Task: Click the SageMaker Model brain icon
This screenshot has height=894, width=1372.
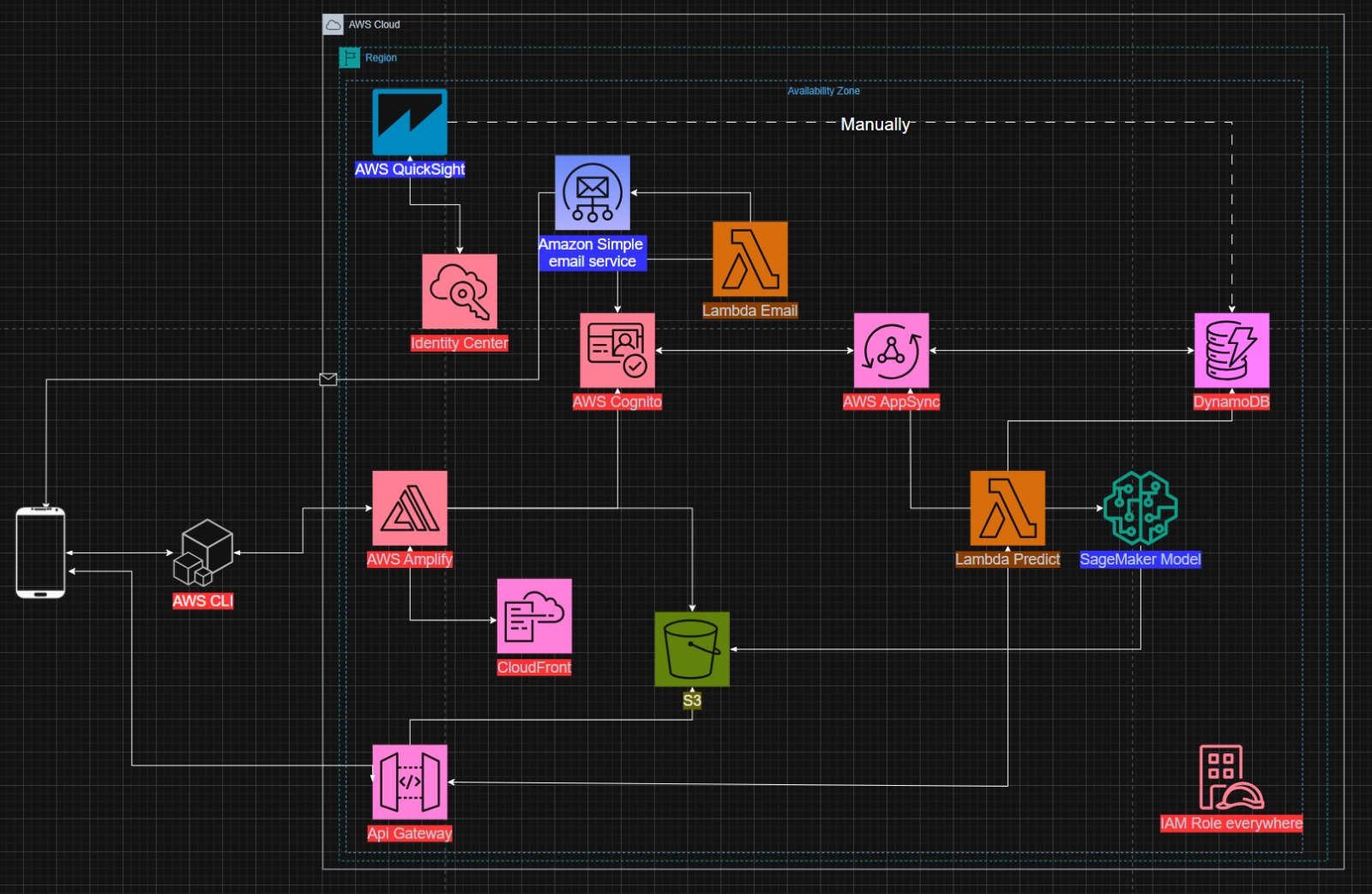Action: [1140, 508]
